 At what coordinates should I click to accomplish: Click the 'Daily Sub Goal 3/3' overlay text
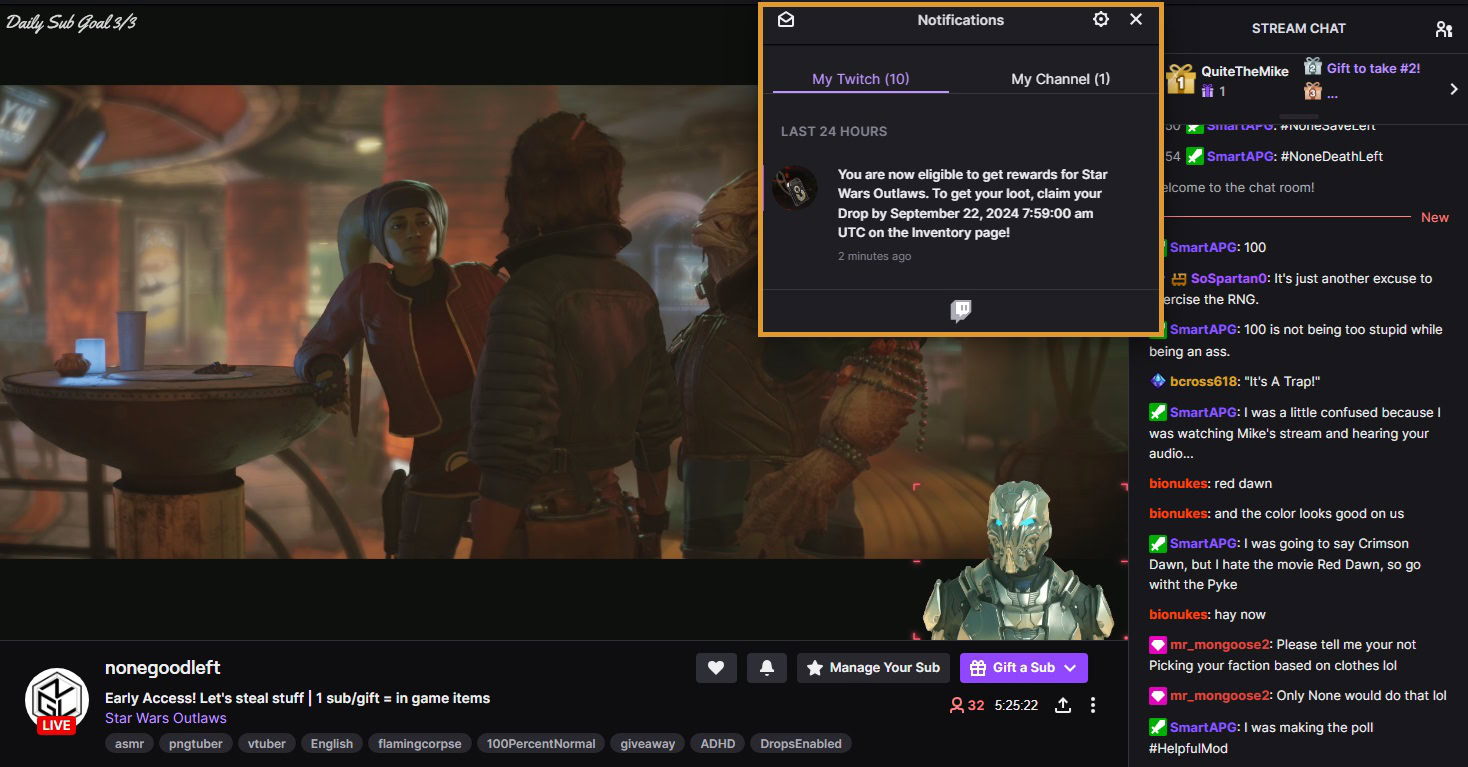(x=71, y=22)
